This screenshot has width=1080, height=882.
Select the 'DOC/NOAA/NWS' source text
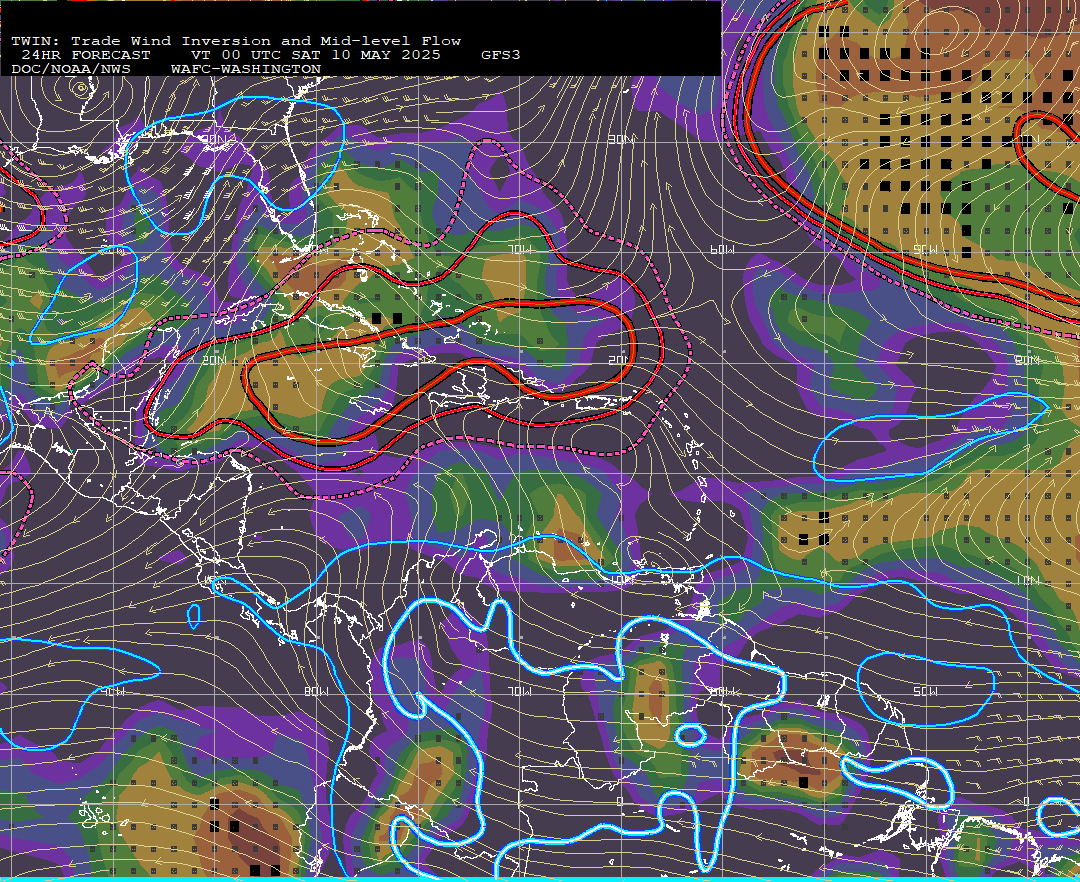71,70
